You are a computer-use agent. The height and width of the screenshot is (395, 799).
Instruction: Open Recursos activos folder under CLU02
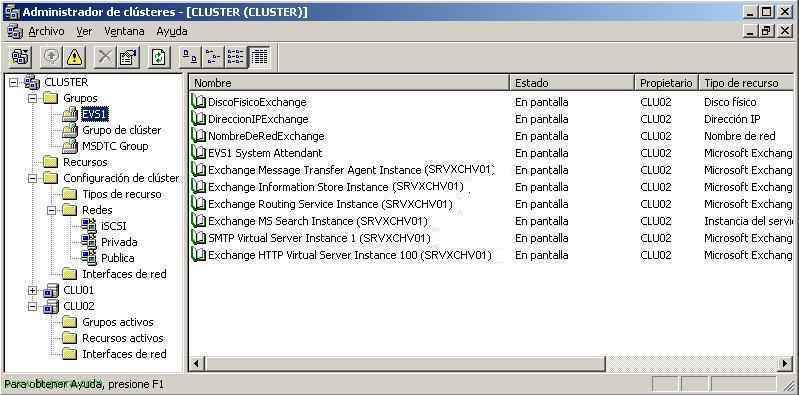point(123,338)
